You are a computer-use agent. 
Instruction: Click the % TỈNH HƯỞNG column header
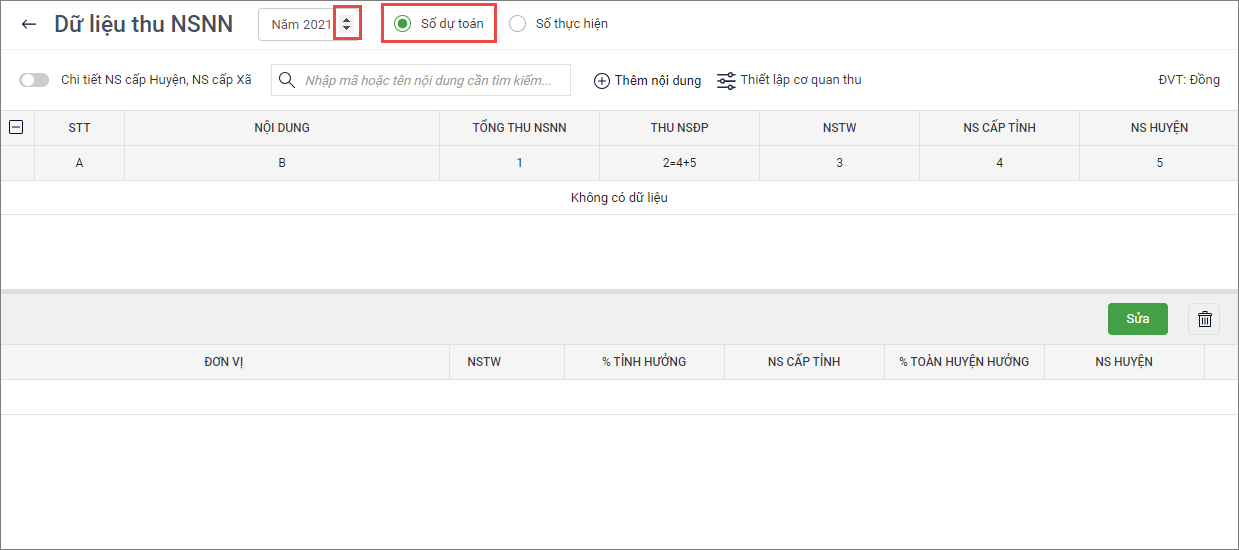point(644,361)
